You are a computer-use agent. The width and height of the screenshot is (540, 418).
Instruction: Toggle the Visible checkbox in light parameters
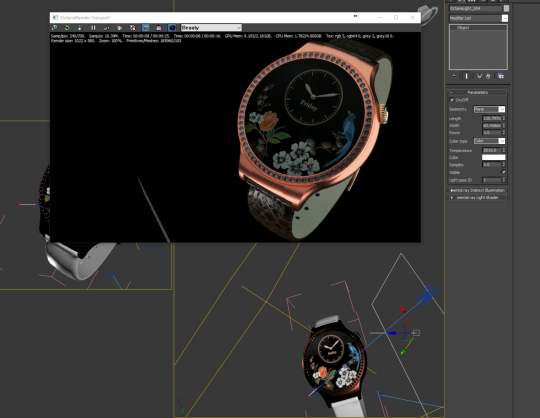[503, 172]
